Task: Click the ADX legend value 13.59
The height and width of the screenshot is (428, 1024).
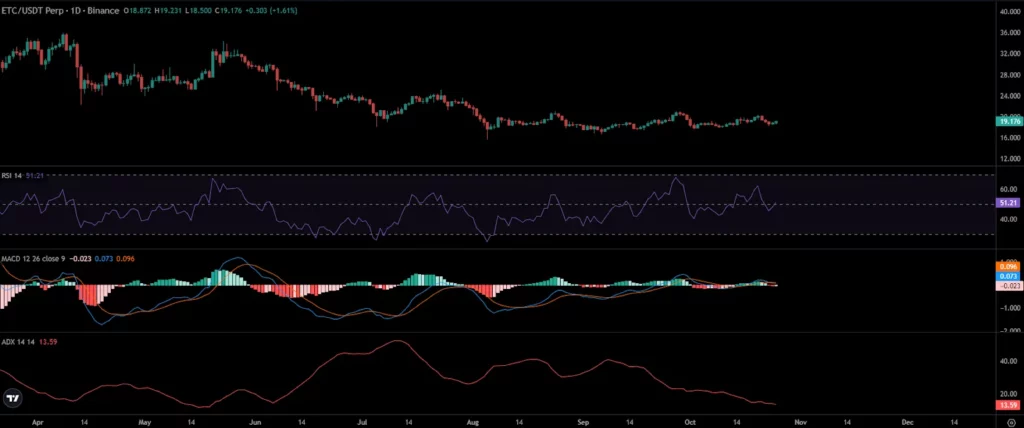Action: 46,340
